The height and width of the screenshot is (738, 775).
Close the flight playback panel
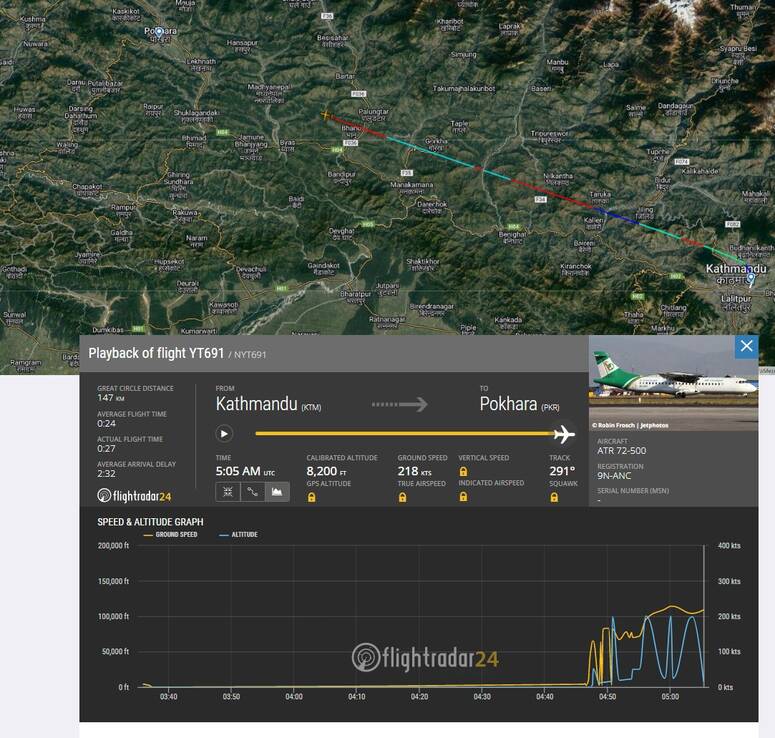click(x=746, y=346)
